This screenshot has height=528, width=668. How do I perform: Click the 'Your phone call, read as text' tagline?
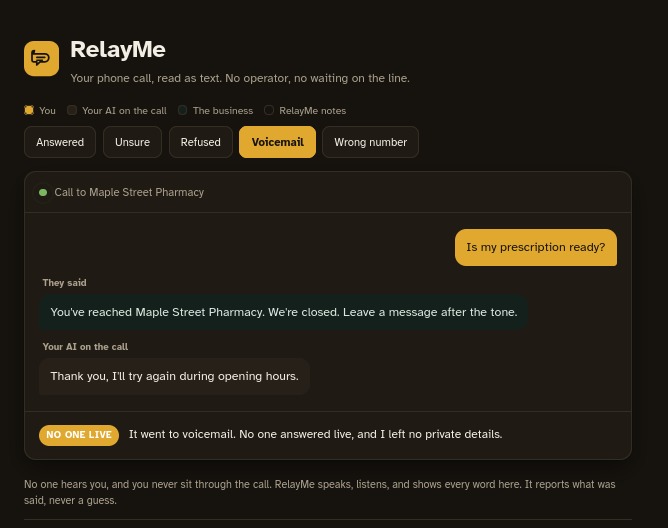click(240, 78)
